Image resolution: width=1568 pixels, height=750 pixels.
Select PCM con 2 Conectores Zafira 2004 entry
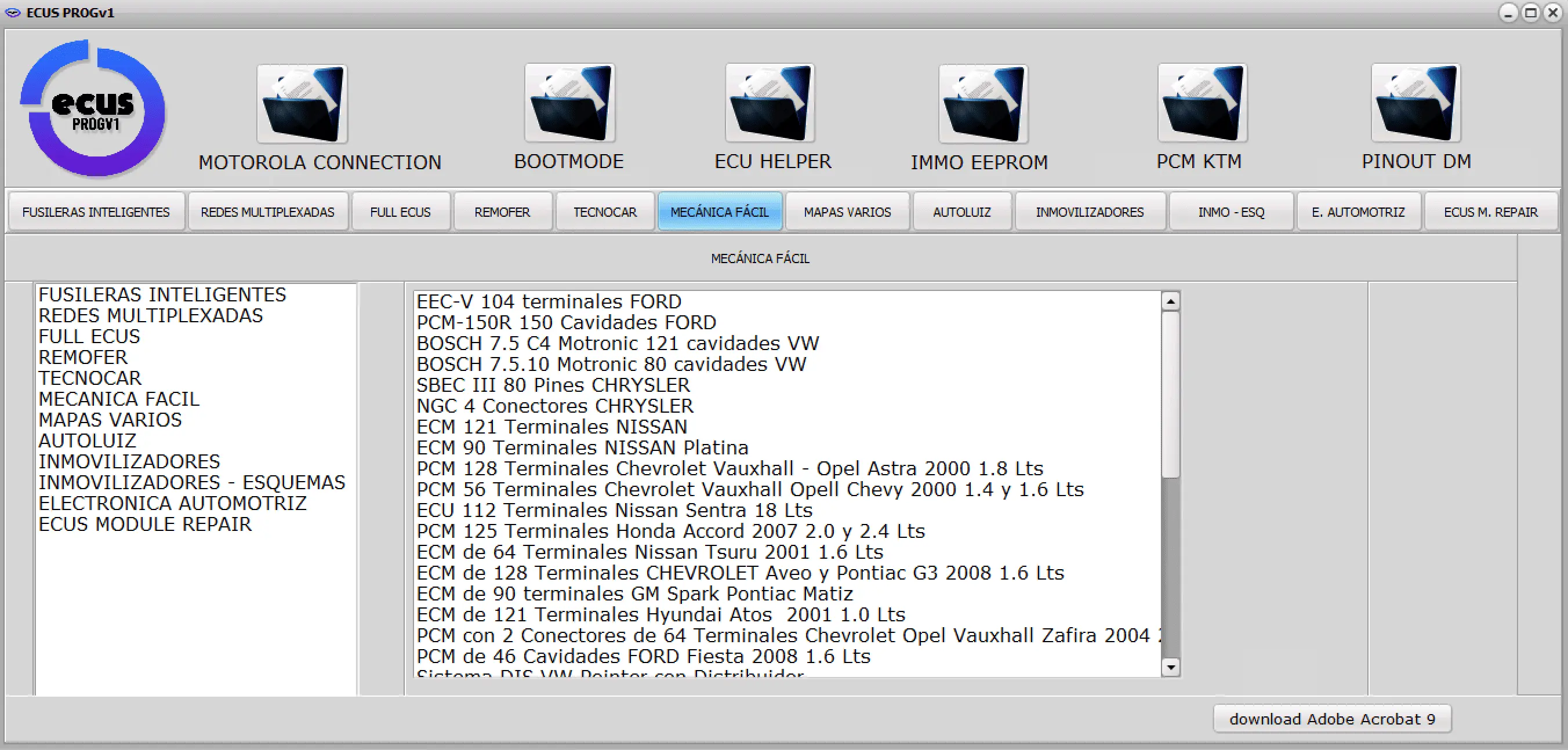click(x=787, y=635)
